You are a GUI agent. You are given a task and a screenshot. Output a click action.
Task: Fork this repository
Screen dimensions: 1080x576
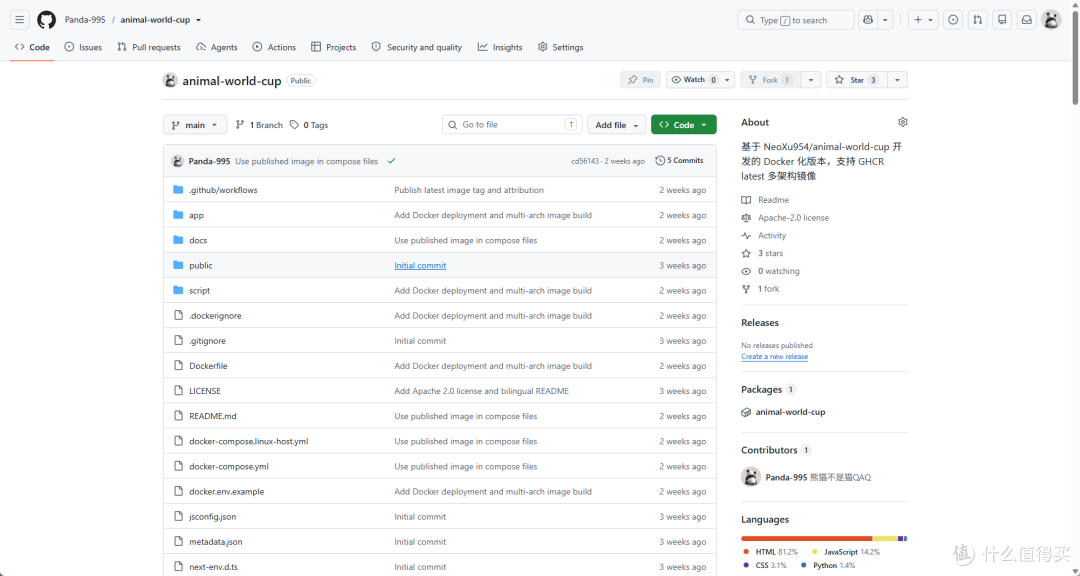coord(770,80)
